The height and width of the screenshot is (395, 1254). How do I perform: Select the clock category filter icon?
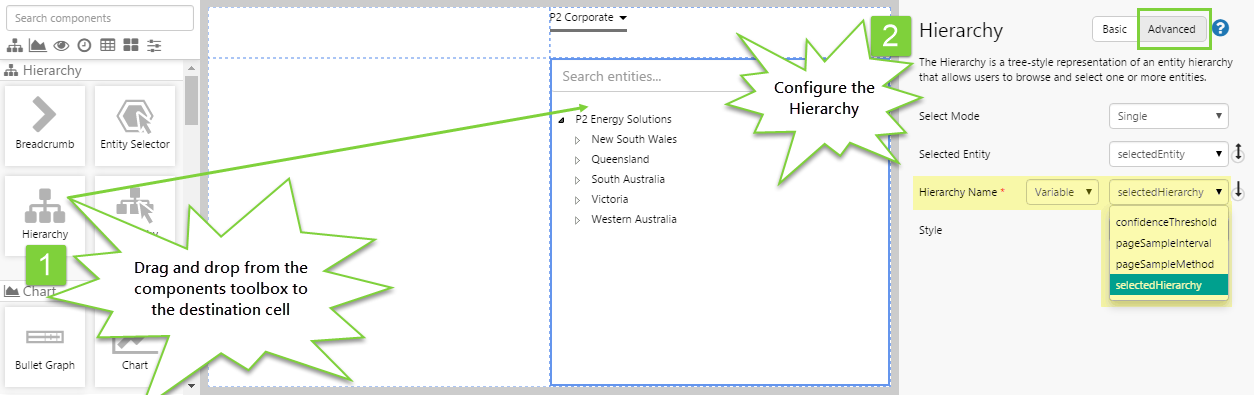click(84, 45)
